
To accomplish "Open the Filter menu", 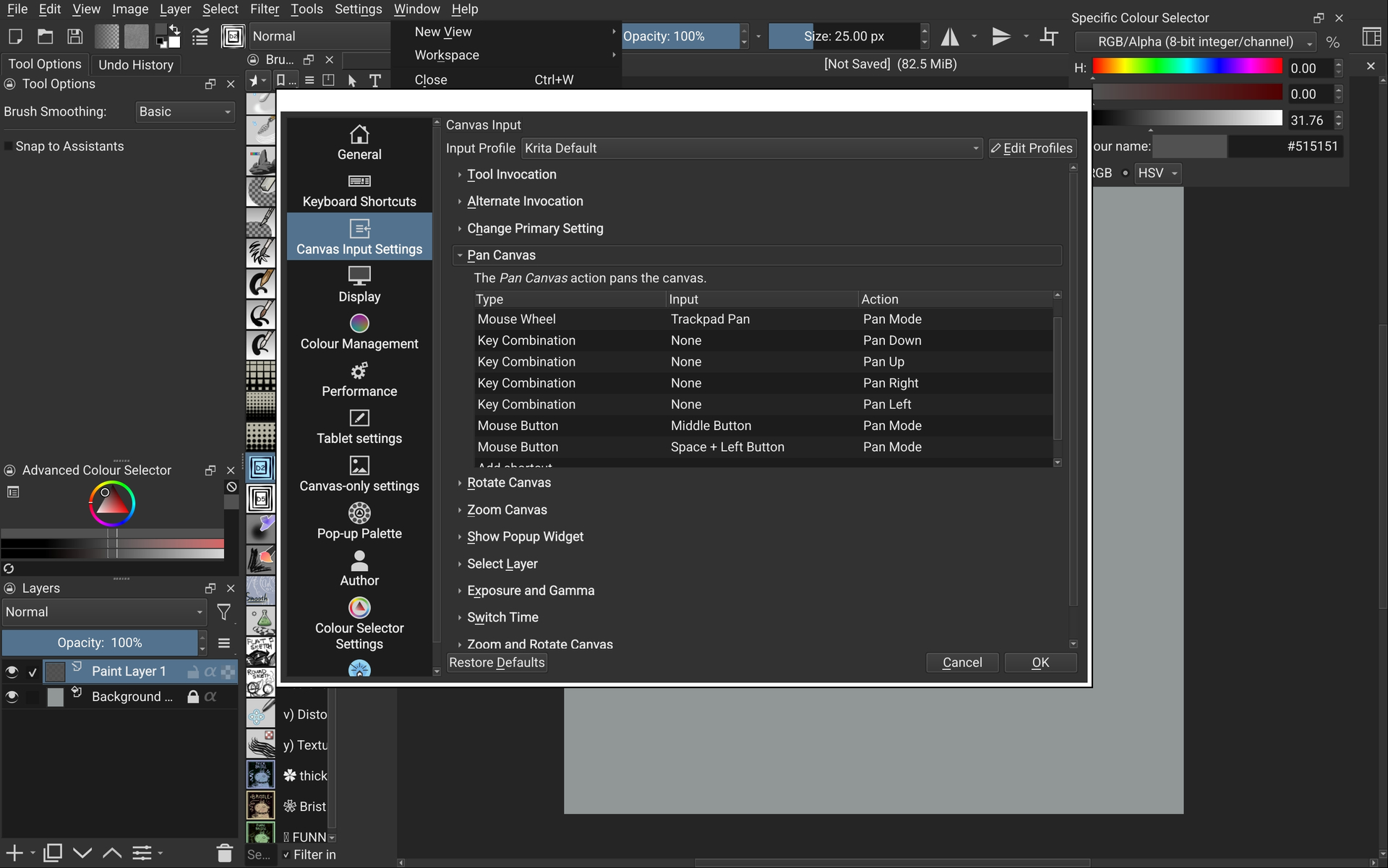I will 264,9.
